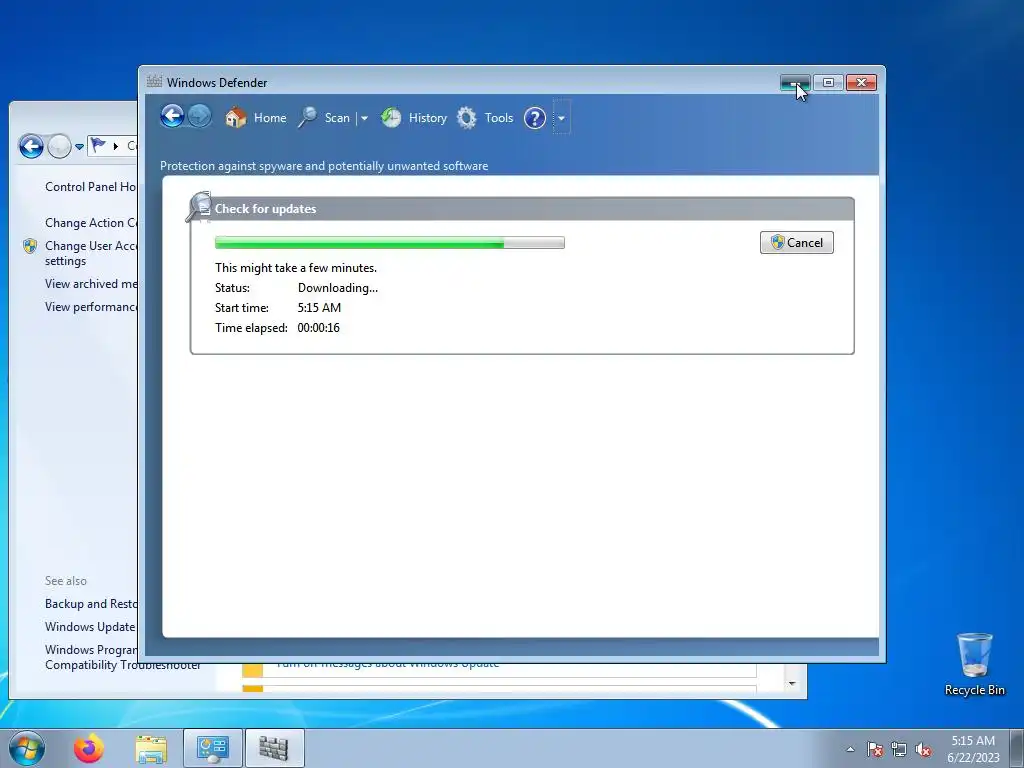The width and height of the screenshot is (1024, 768).
Task: Expand the Help options dropdown arrow
Action: pos(562,118)
